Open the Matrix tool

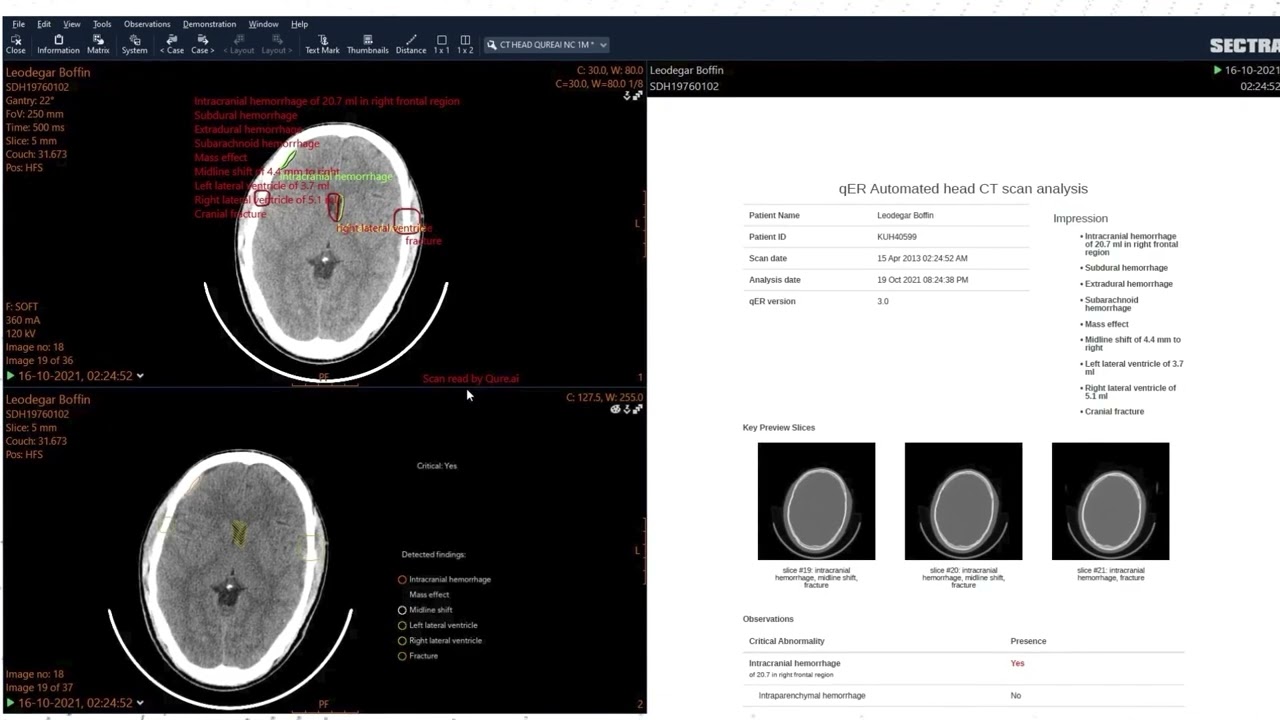click(98, 44)
